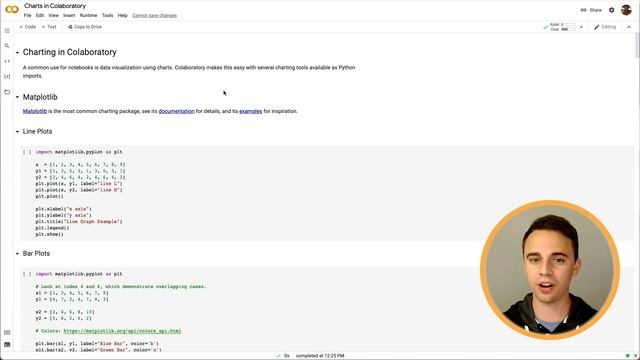Click the Share button
The height and width of the screenshot is (360, 640).
click(591, 10)
